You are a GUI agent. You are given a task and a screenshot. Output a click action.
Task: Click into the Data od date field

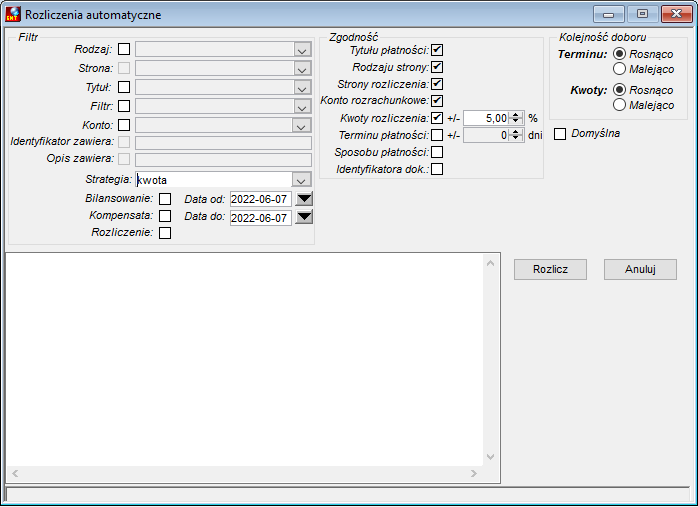pyautogui.click(x=261, y=199)
